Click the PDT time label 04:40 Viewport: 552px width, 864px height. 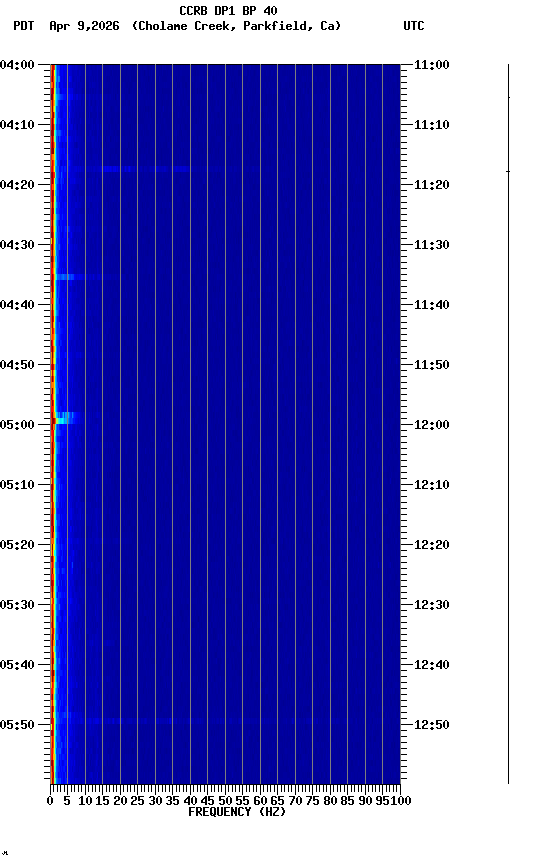point(17,305)
